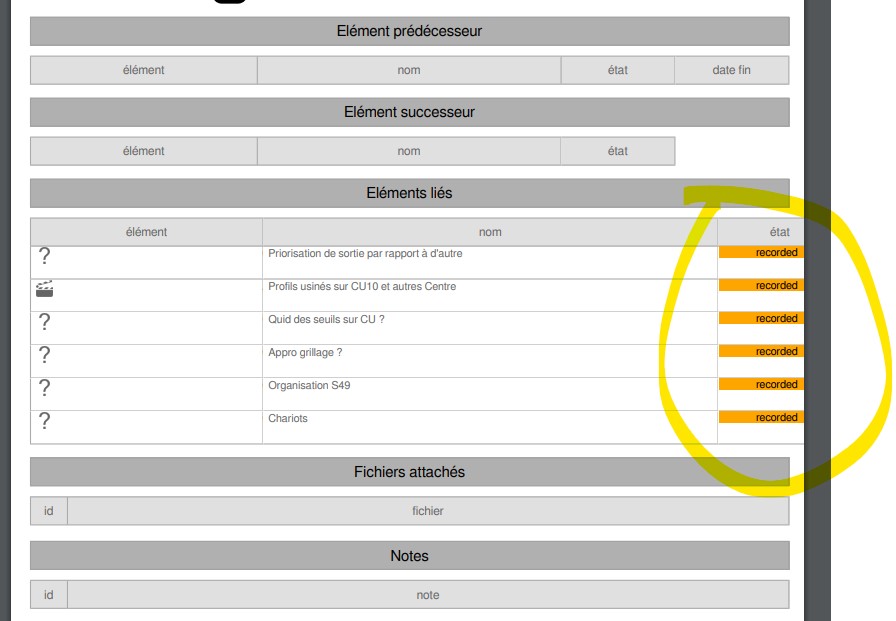Image resolution: width=896 pixels, height=621 pixels.
Task: Click recorded status of Appro grillage row
Action: (x=761, y=352)
